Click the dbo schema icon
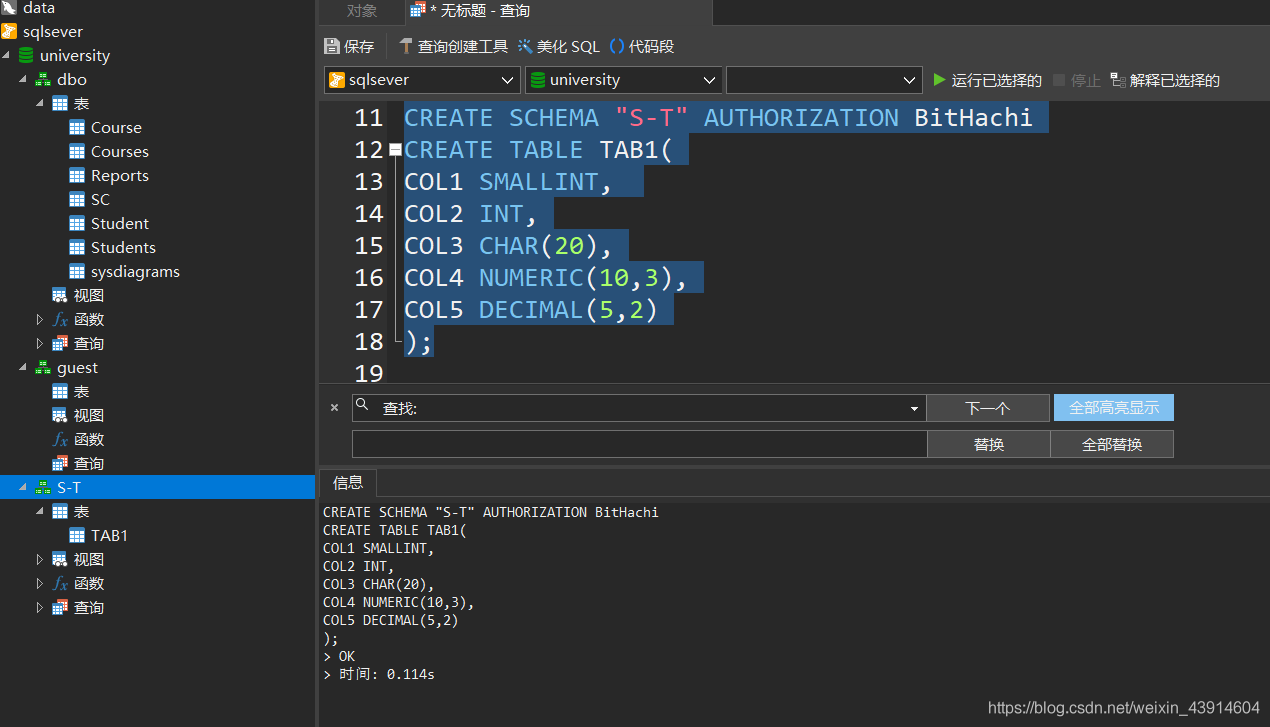 coord(43,80)
